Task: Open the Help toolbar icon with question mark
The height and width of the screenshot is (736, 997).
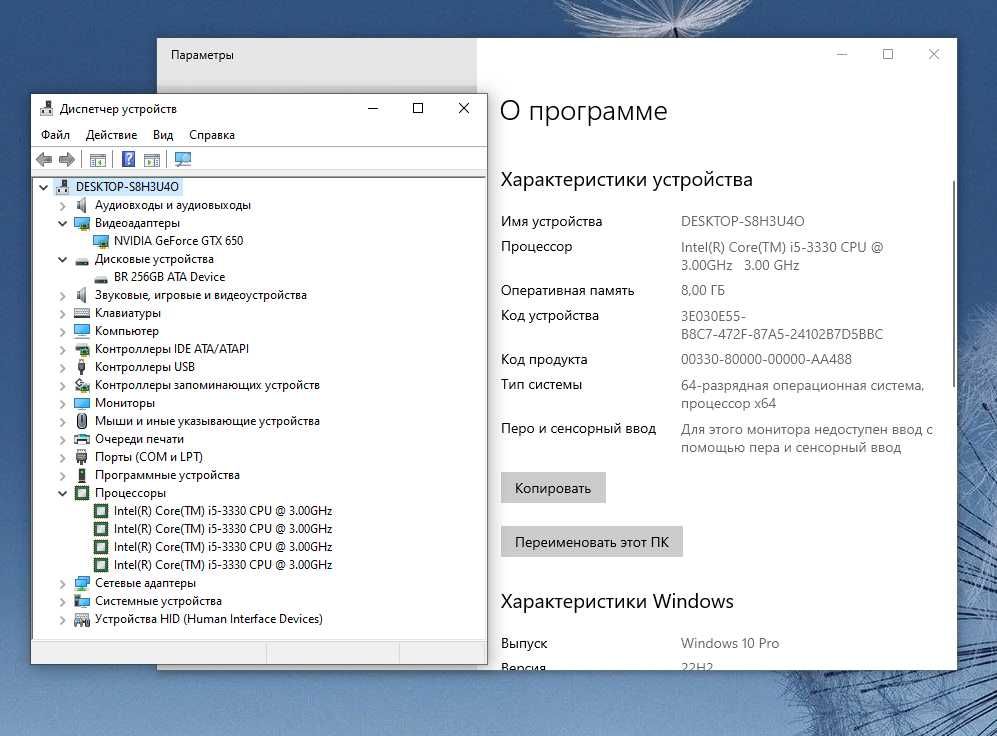Action: coord(128,160)
